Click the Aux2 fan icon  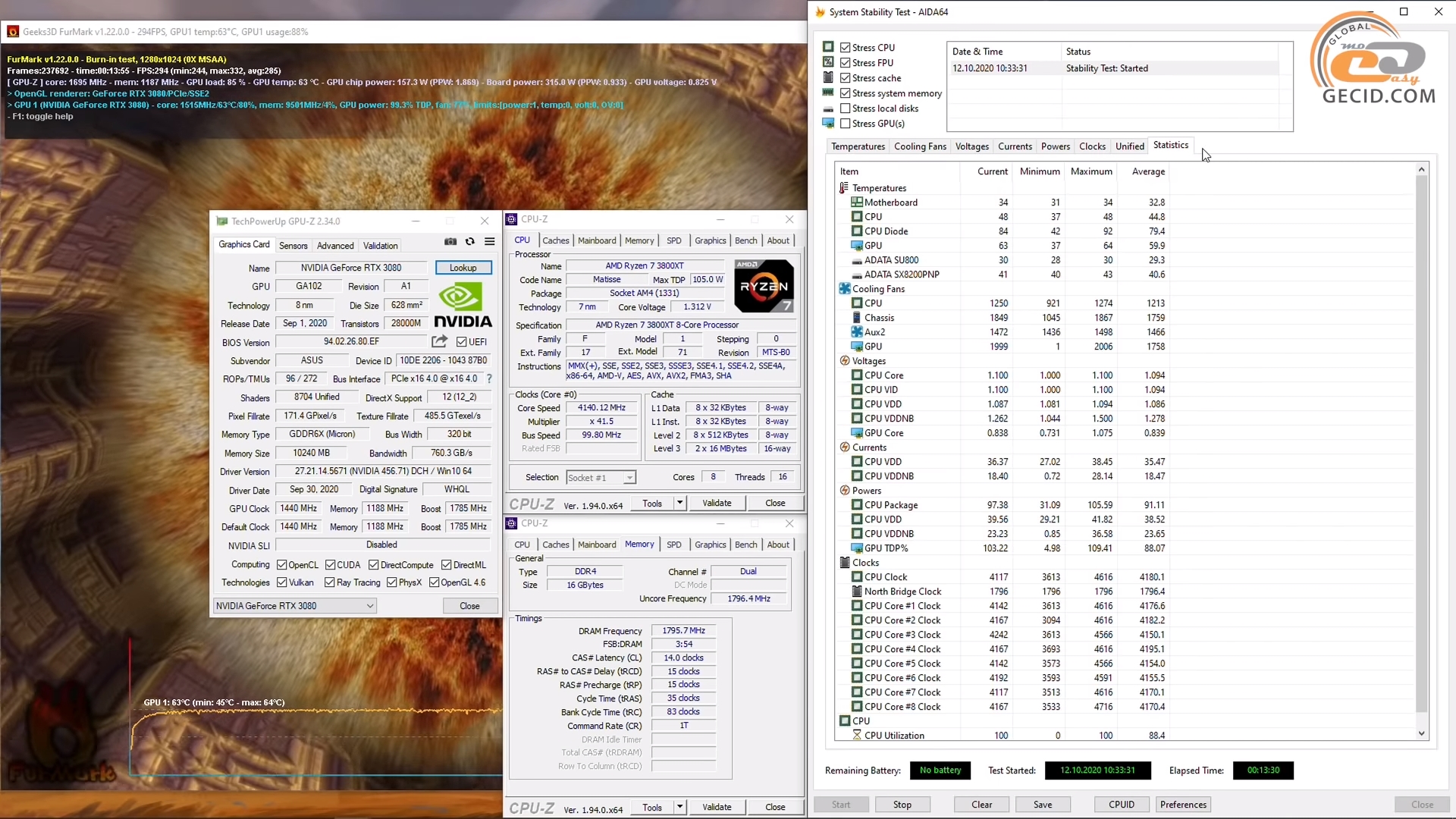(857, 332)
